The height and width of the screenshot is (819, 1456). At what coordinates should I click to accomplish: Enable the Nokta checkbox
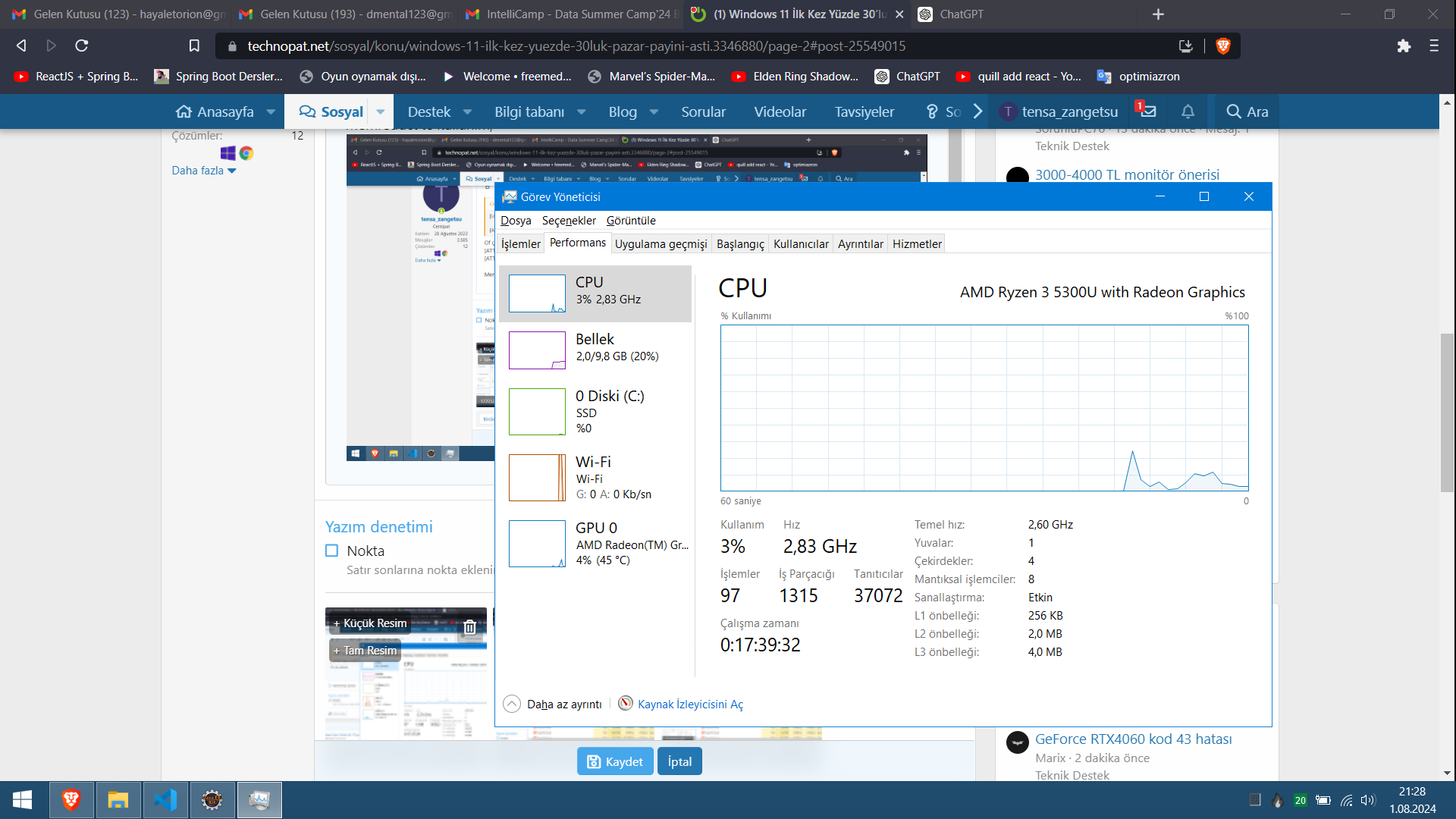click(331, 551)
